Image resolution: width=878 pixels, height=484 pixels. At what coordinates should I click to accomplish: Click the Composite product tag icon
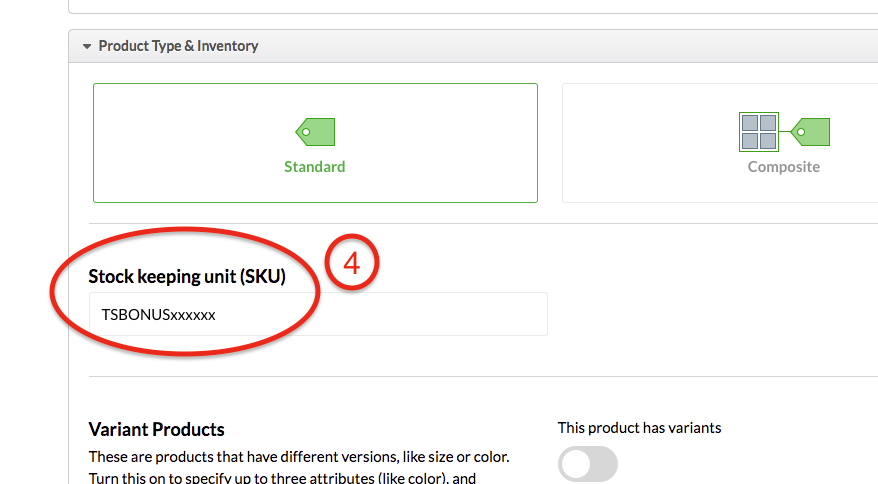point(810,132)
